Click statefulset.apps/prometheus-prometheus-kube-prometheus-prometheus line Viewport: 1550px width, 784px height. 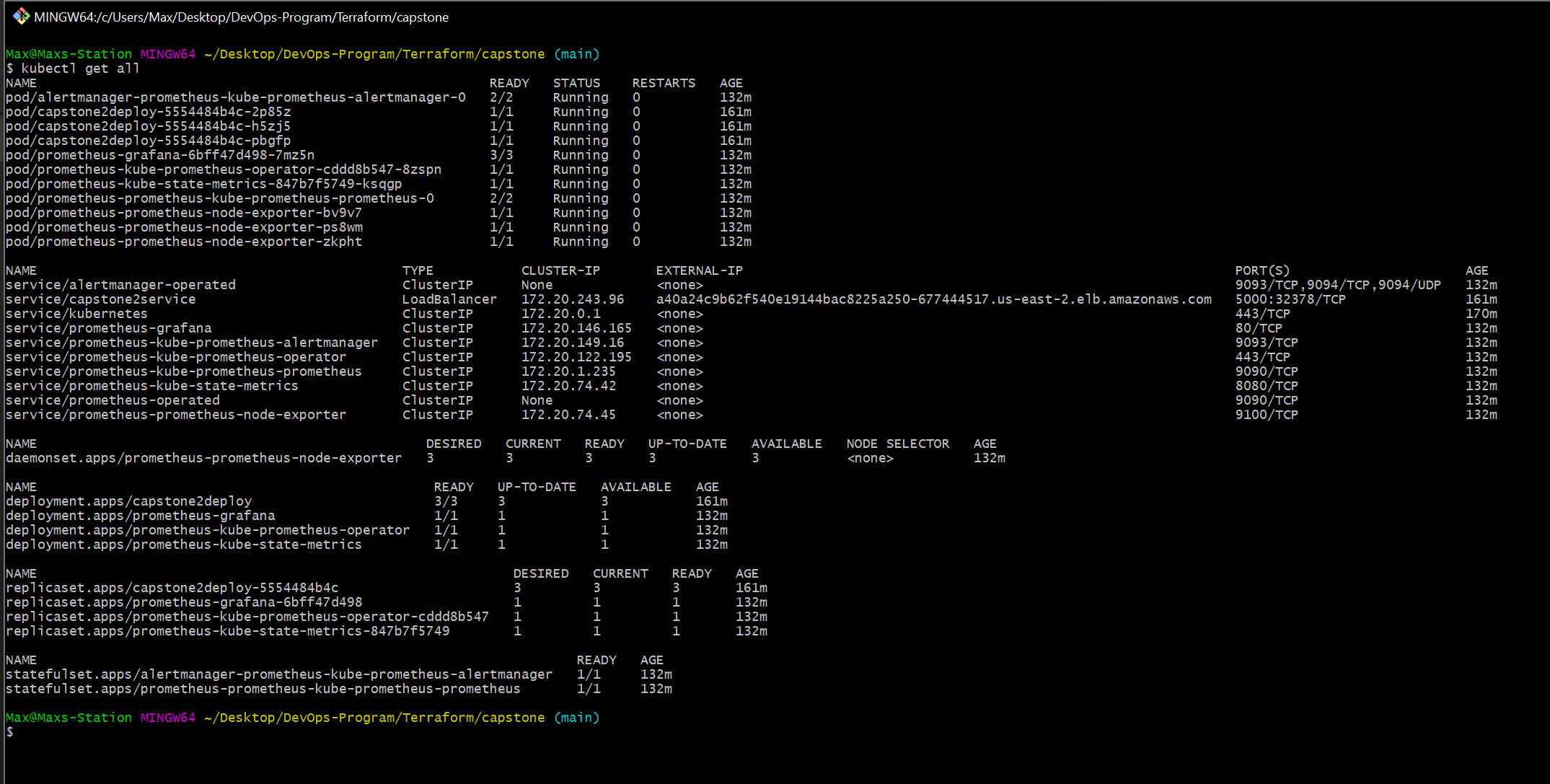point(263,688)
